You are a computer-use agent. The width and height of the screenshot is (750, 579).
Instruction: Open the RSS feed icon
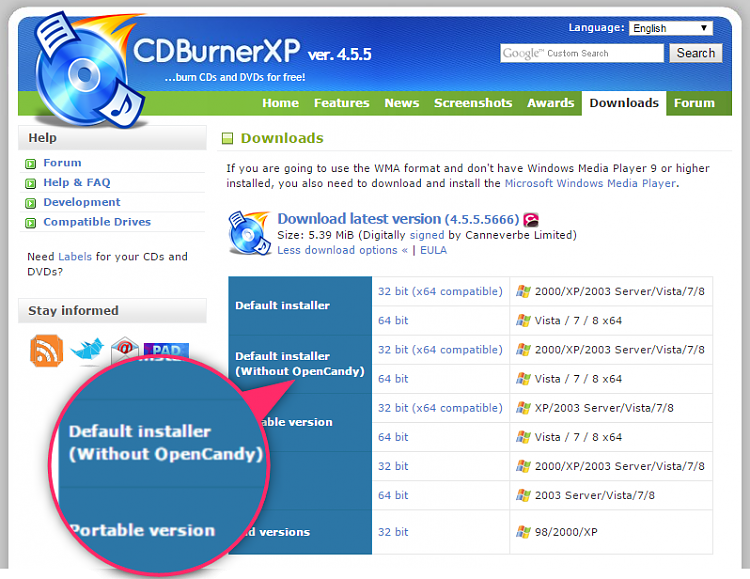pos(46,351)
